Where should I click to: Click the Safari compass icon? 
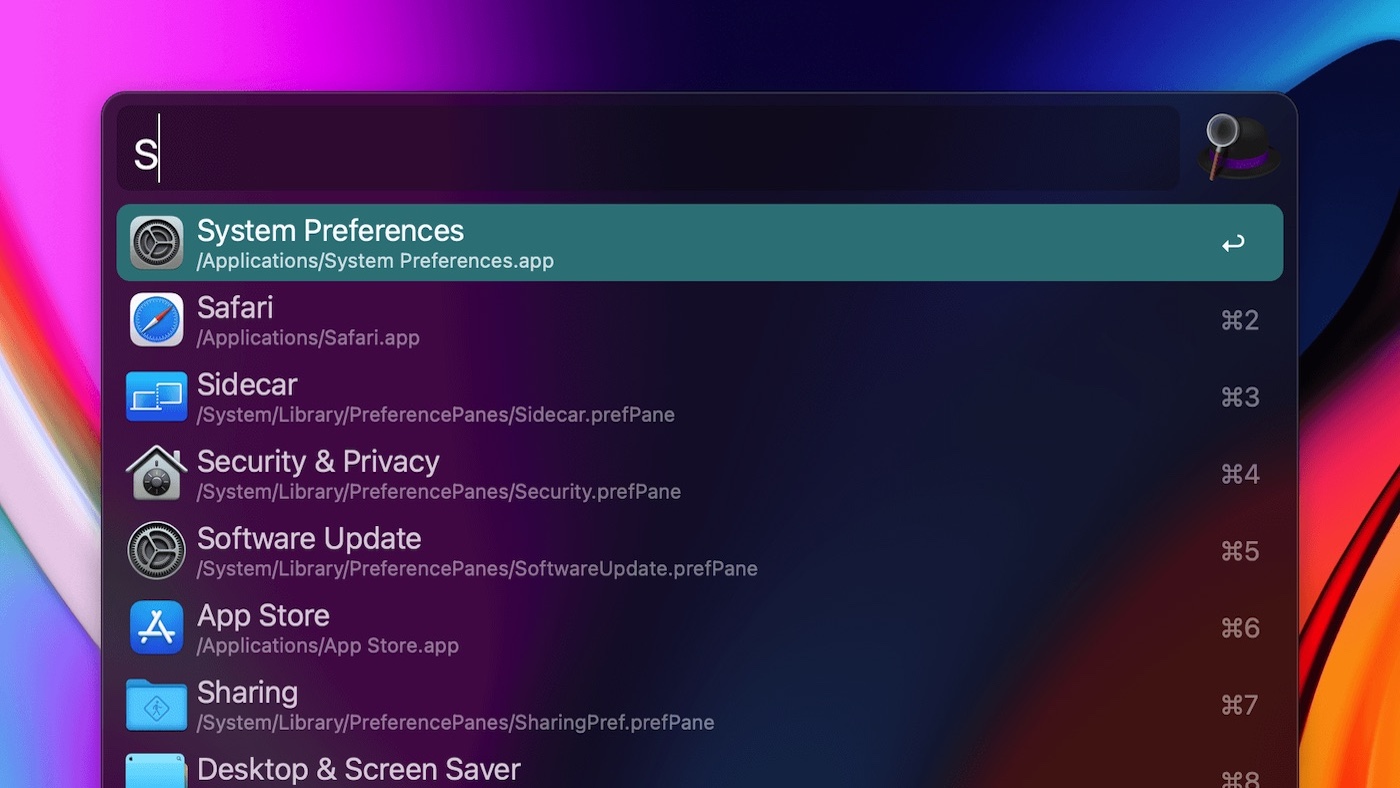pos(157,320)
